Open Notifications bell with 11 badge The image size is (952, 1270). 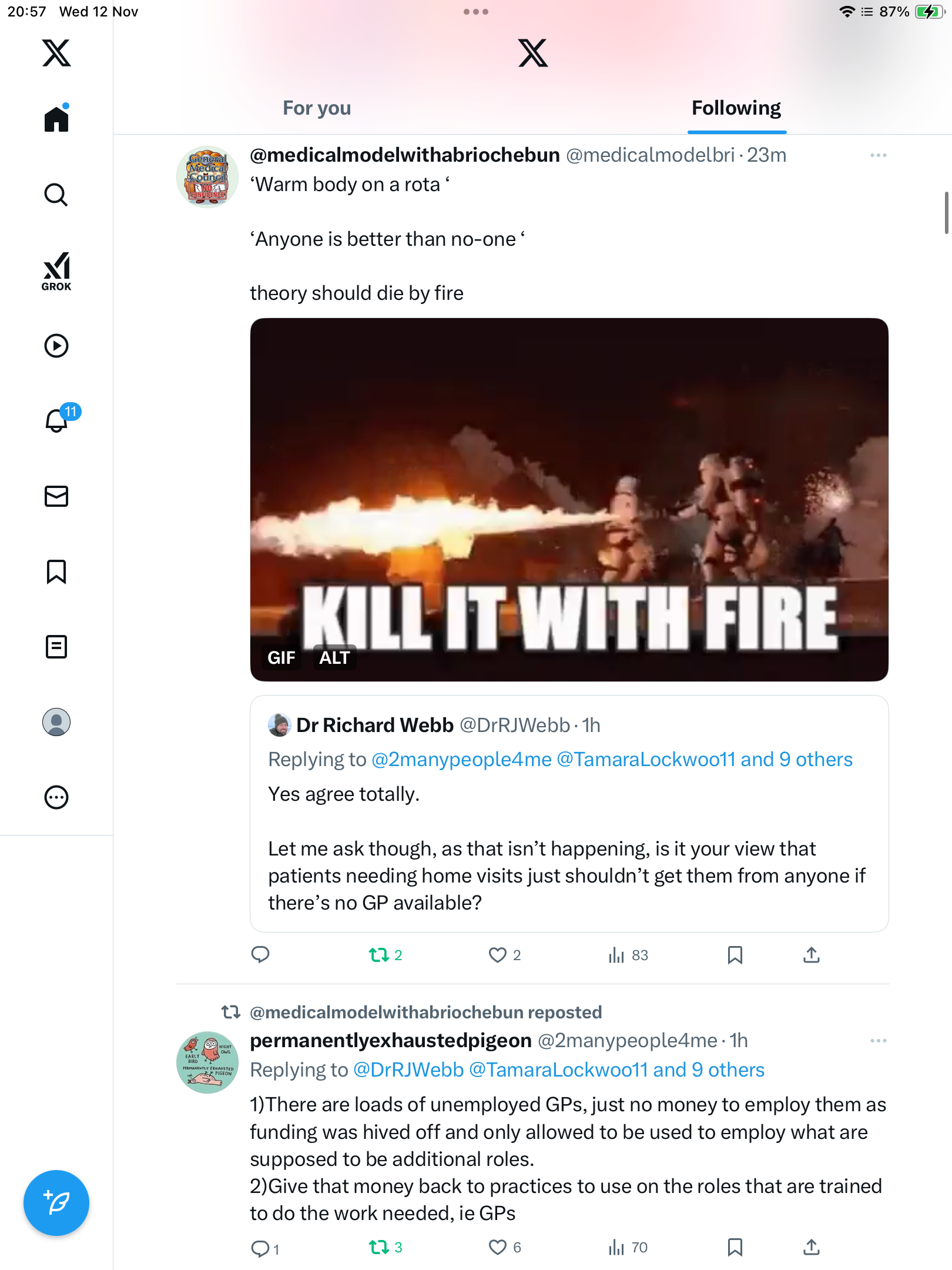click(57, 420)
